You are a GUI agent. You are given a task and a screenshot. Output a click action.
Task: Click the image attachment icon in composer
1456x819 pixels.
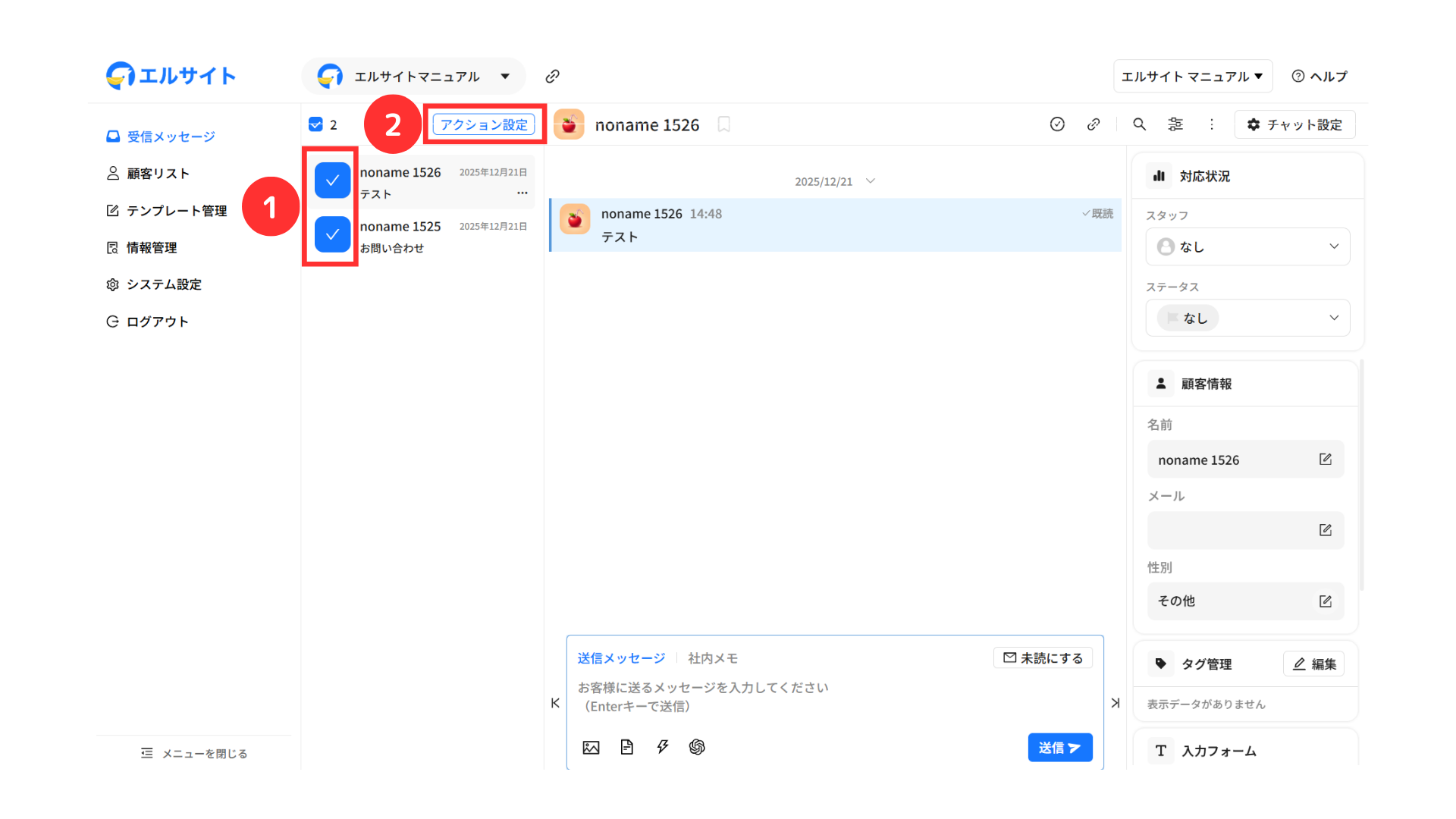tap(591, 748)
